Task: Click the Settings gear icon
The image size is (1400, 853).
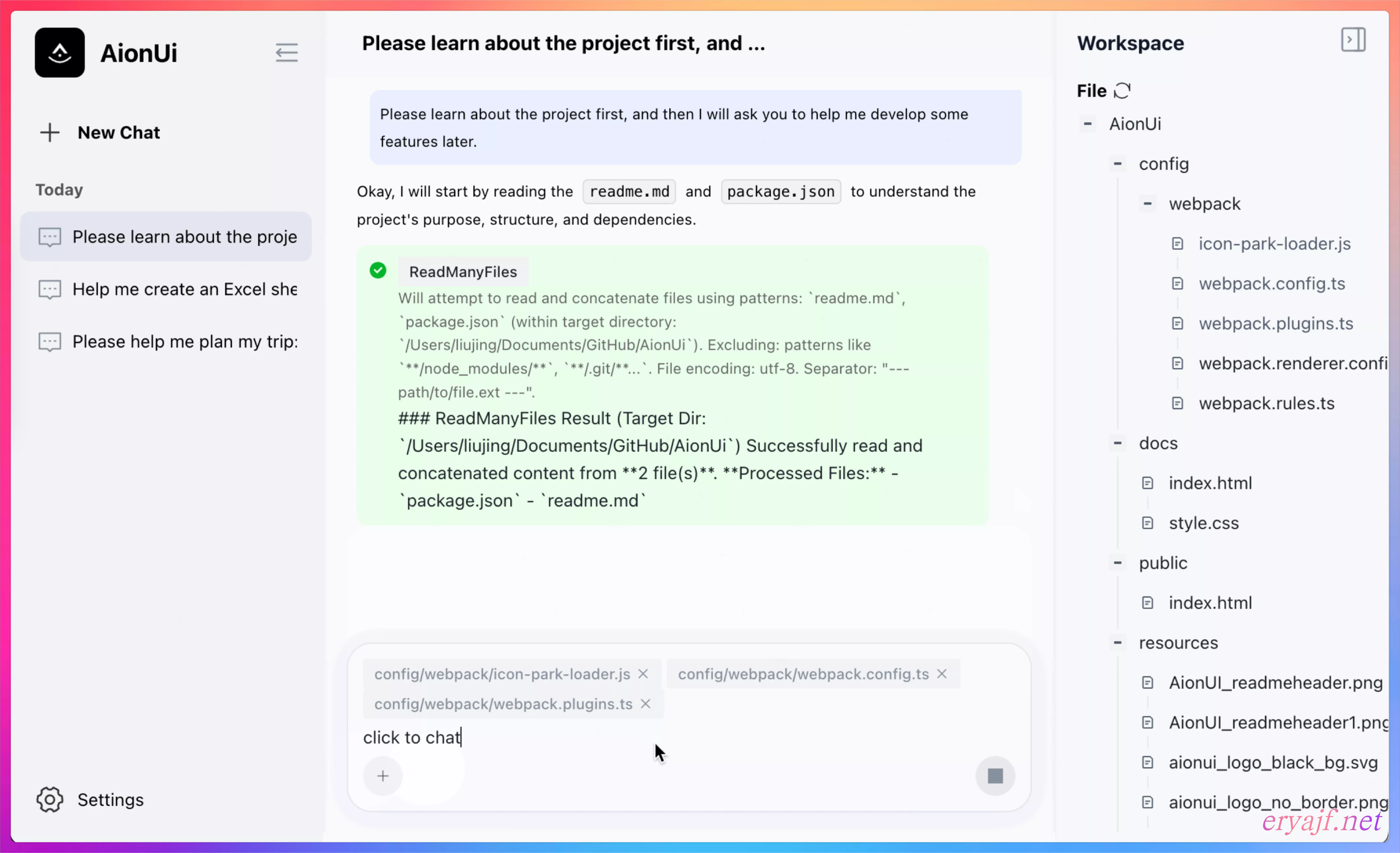Action: [50, 800]
